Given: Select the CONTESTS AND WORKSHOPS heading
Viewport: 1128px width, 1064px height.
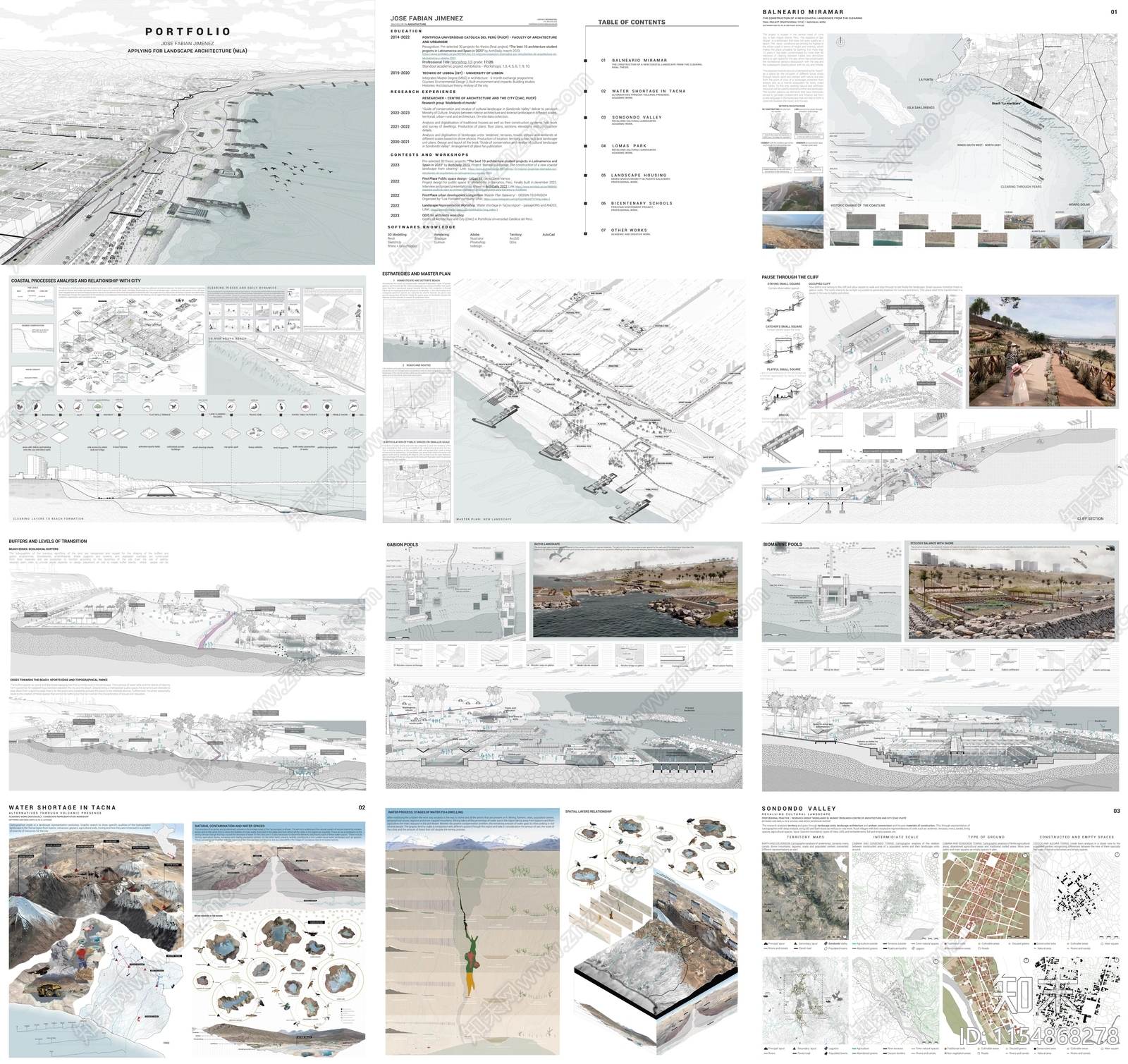Looking at the screenshot, I should [429, 154].
